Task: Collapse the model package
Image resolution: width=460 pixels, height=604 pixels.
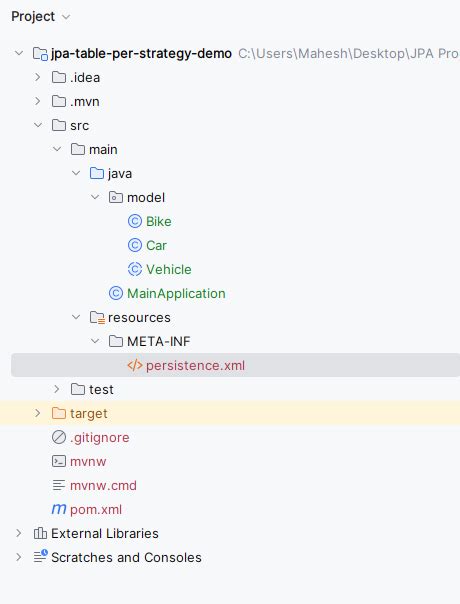Action: pos(95,197)
